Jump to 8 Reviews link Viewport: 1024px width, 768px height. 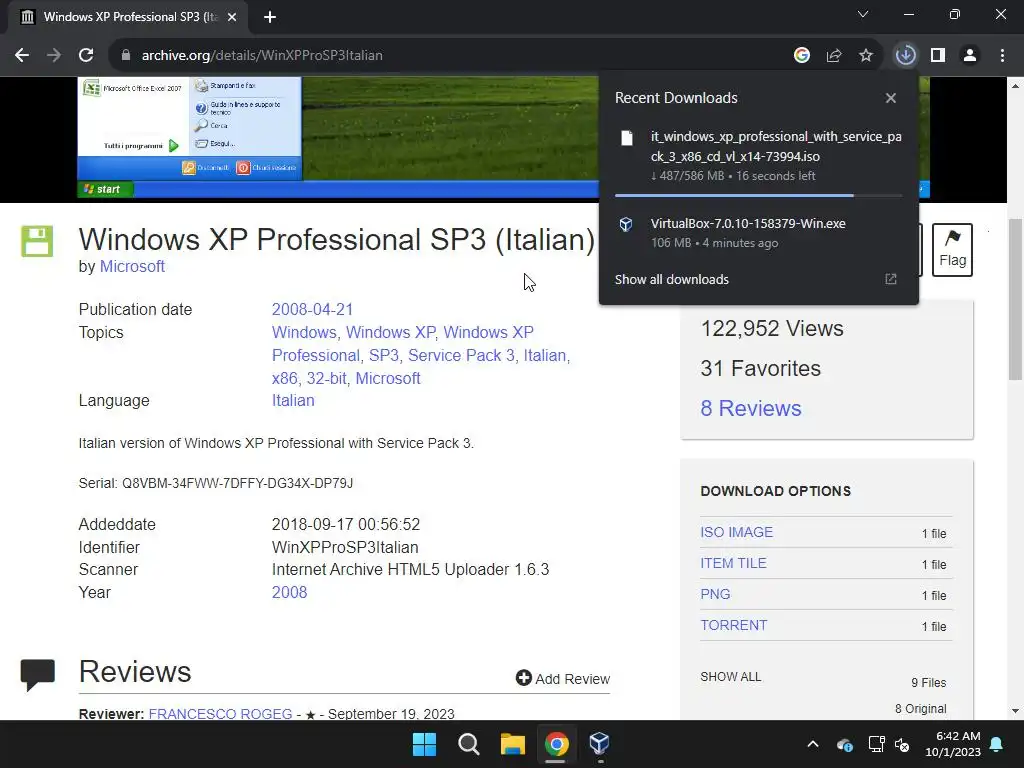[x=750, y=408]
